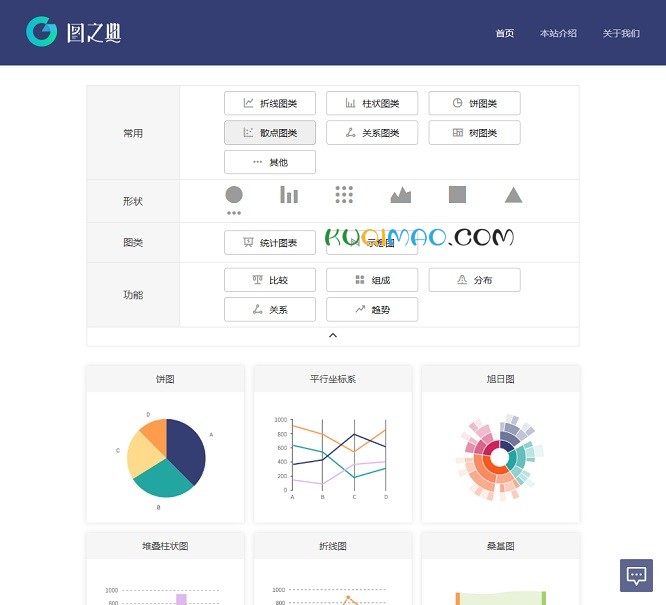Toggle the 散点图类 filter button

tap(270, 133)
